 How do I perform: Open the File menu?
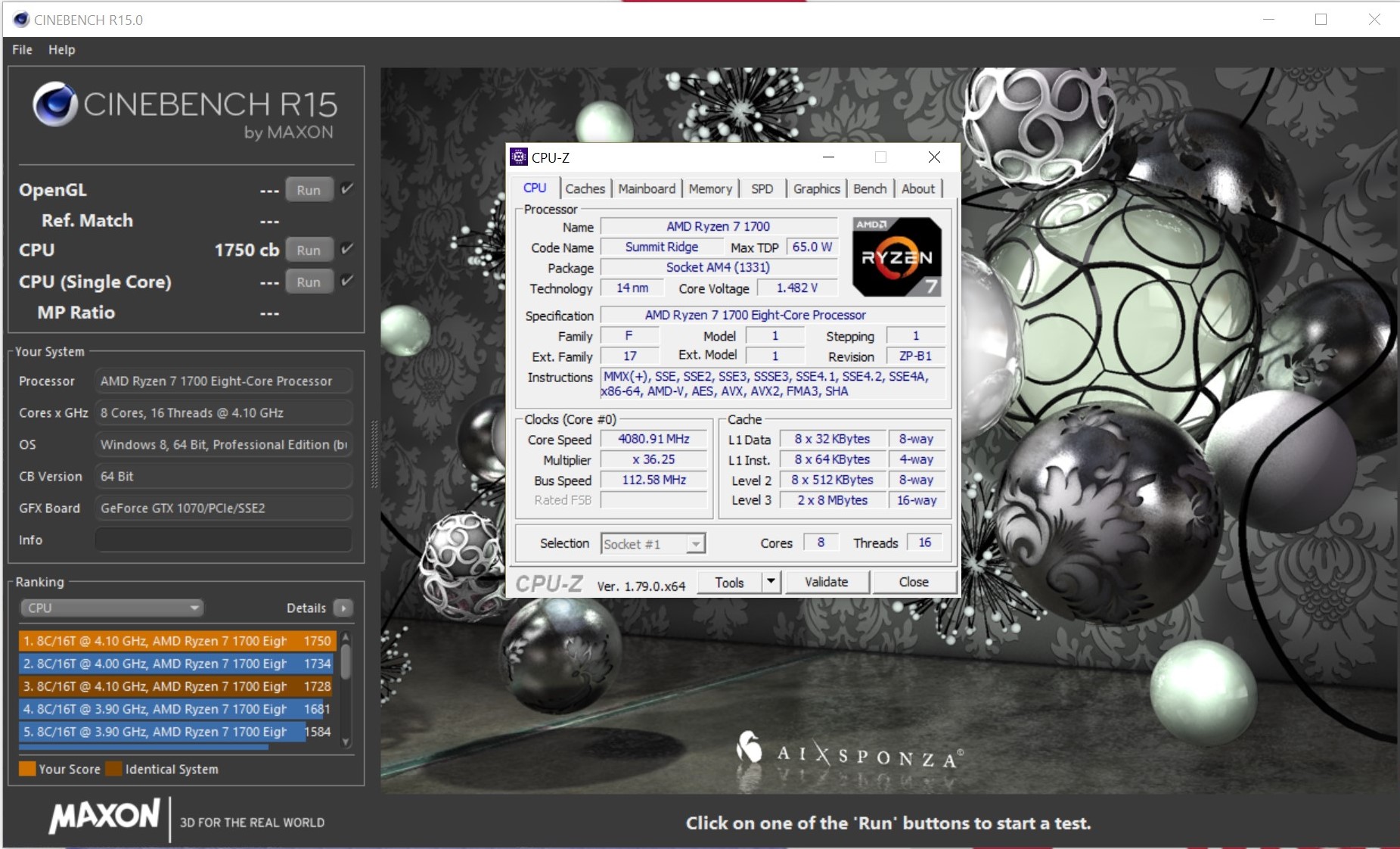pos(22,50)
